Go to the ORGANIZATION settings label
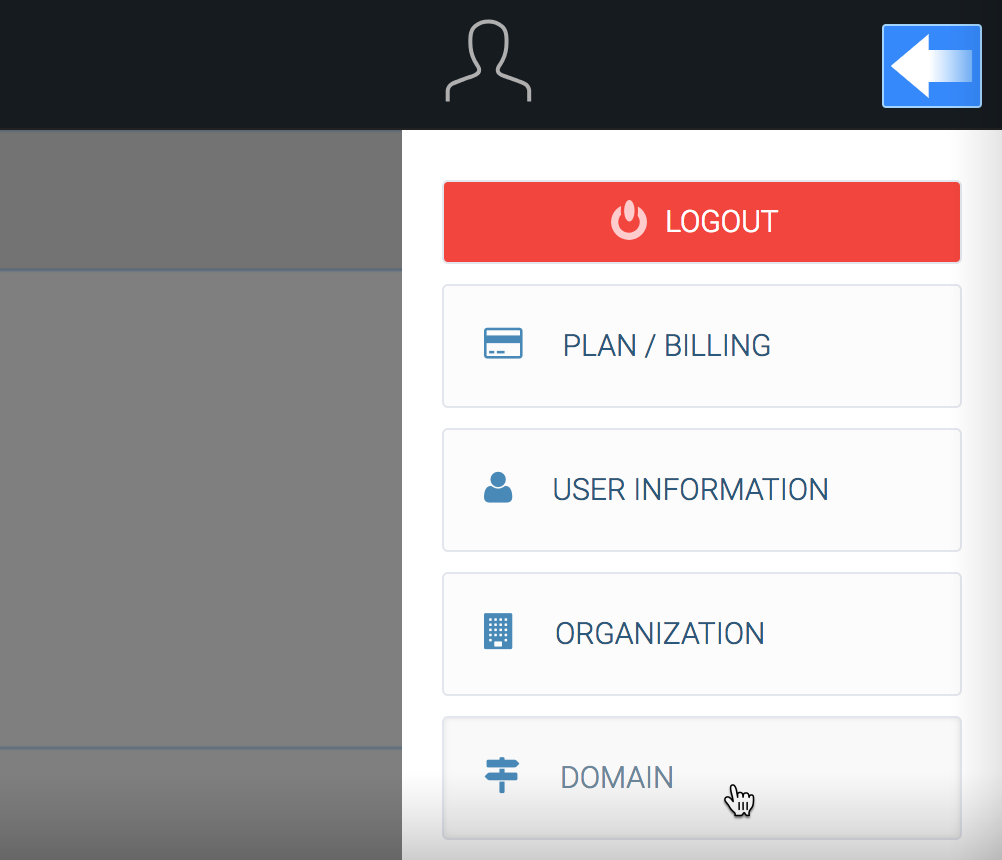The height and width of the screenshot is (860, 1002). point(660,634)
